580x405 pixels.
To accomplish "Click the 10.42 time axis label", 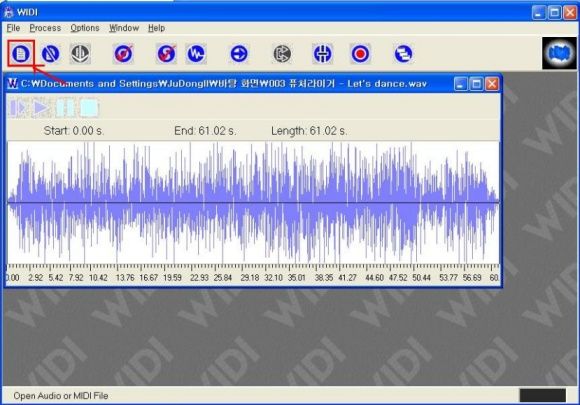I will click(x=98, y=277).
